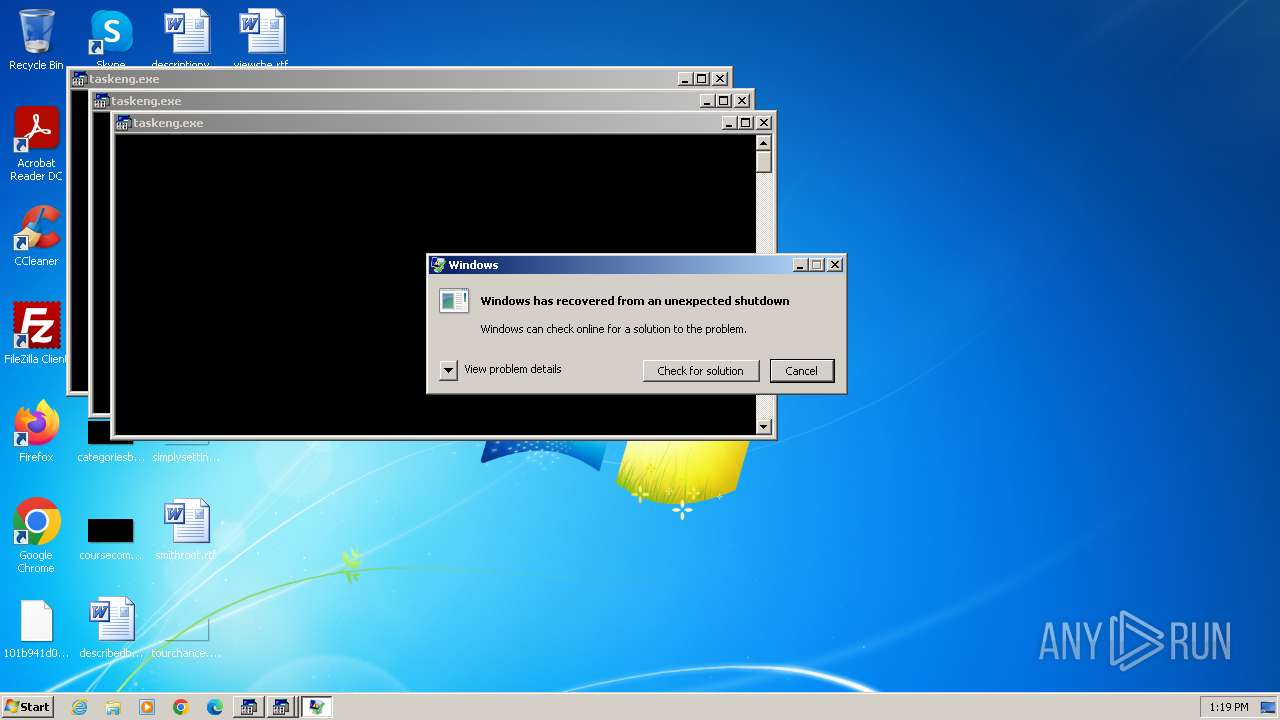Cancel the Windows recovery dialog
The image size is (1280, 720).
point(801,370)
